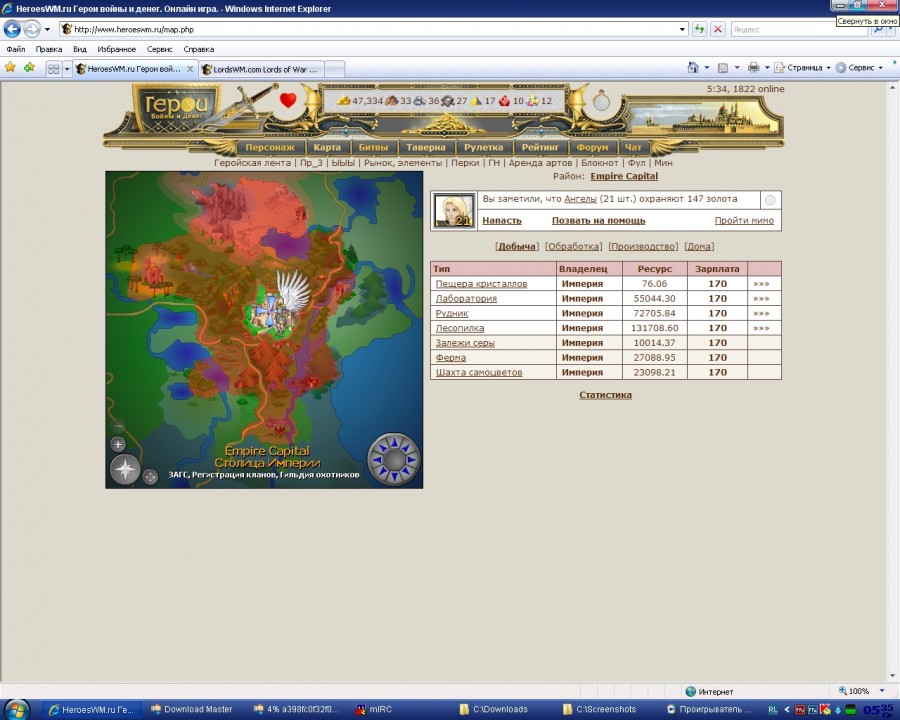Screen dimensions: 900x720
Task: Click the mercury resource icon near 27
Action: pos(448,101)
